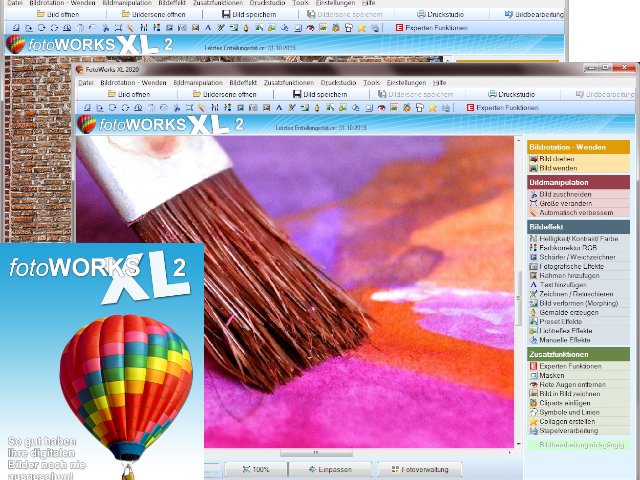The image size is (640, 480).
Task: Open Einstellungen menu in the front window
Action: coord(406,82)
